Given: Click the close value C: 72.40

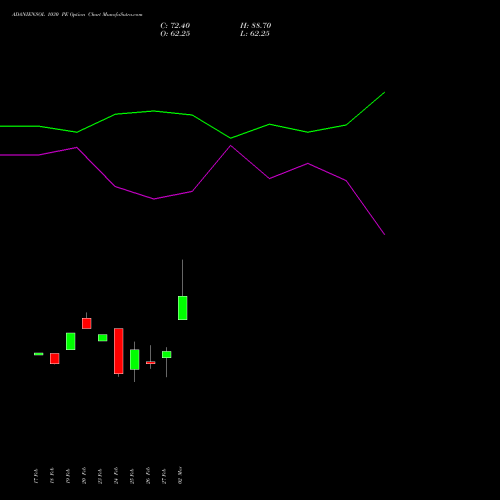Looking at the screenshot, I should [x=175, y=26].
